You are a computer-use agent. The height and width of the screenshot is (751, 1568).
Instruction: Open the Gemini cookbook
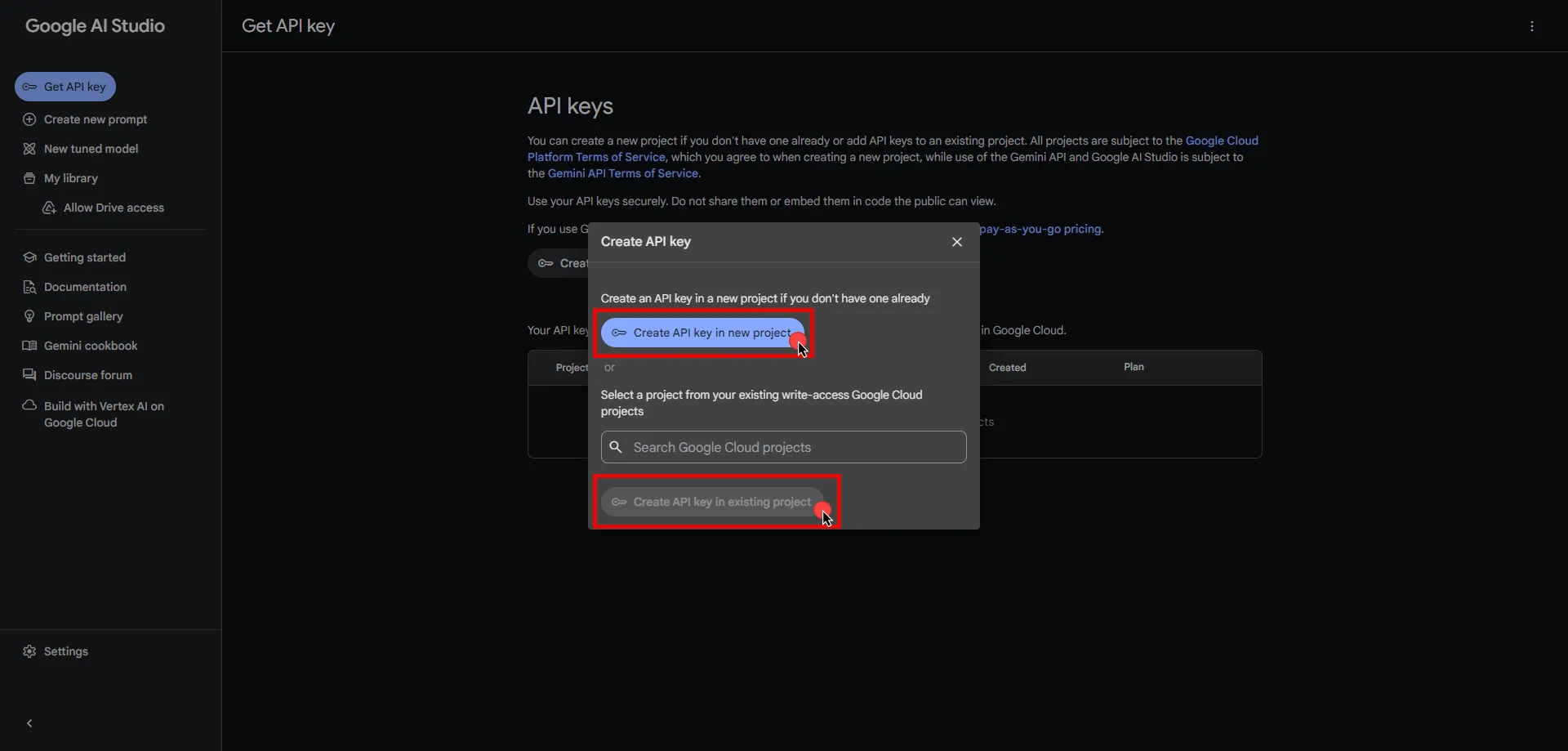click(88, 346)
